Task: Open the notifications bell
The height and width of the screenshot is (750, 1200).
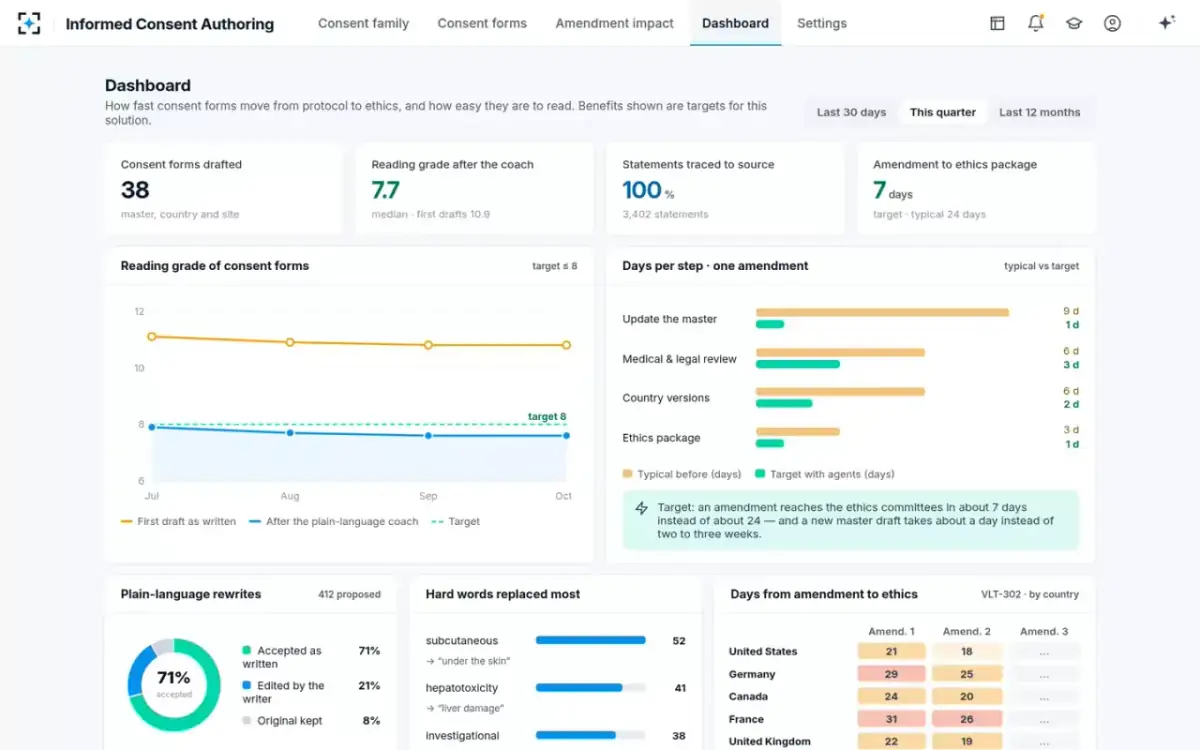Action: pyautogui.click(x=1036, y=23)
